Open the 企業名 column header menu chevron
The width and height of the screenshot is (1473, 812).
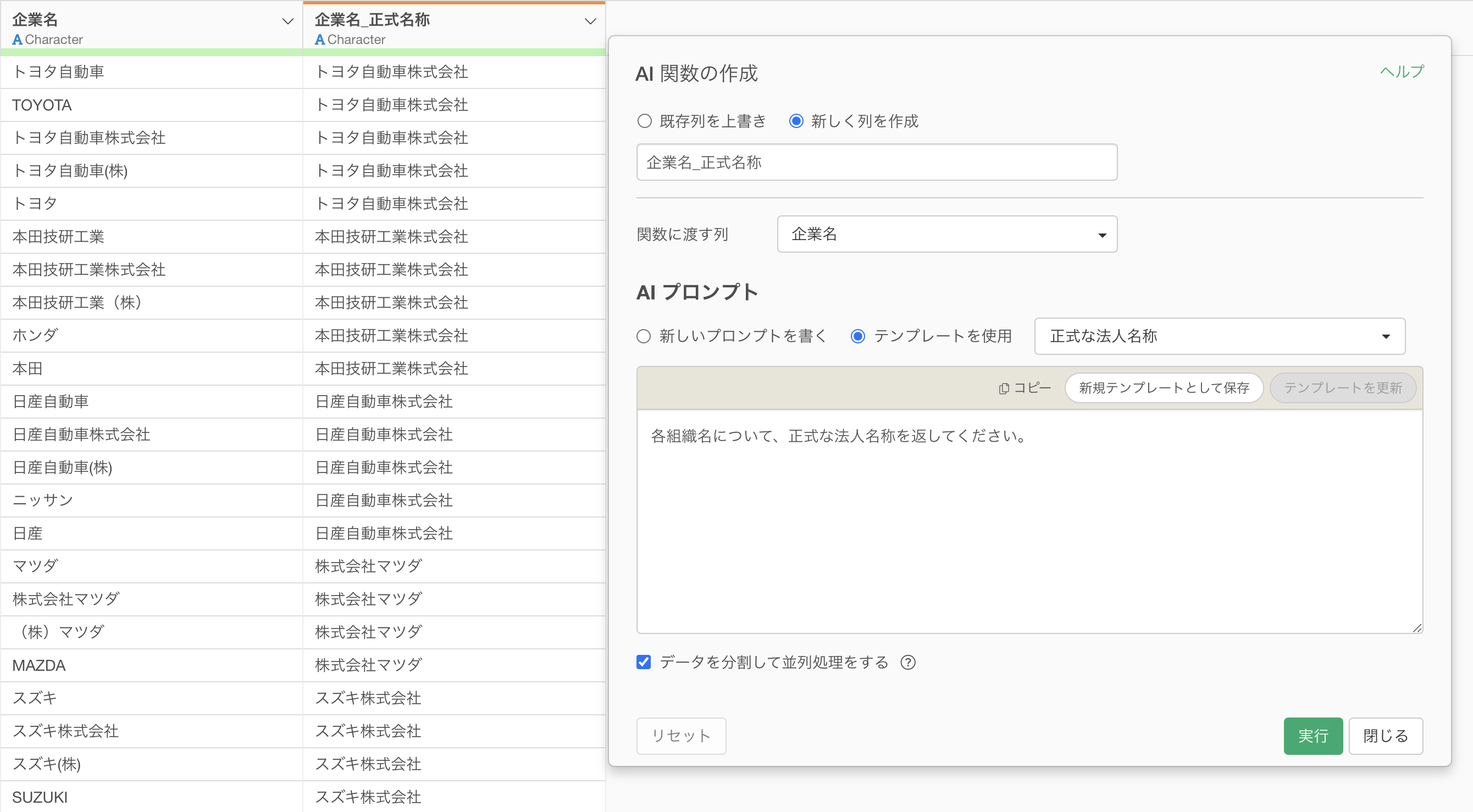[x=287, y=21]
